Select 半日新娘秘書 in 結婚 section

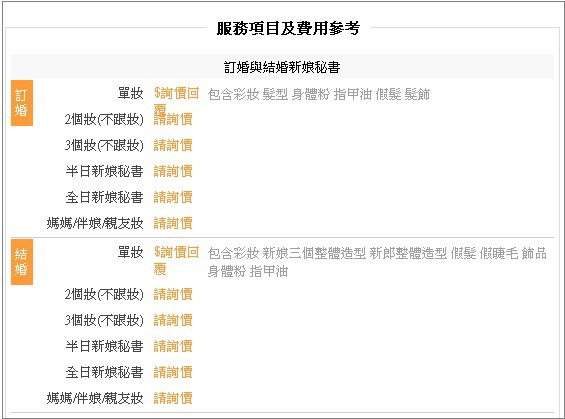[x=104, y=346]
